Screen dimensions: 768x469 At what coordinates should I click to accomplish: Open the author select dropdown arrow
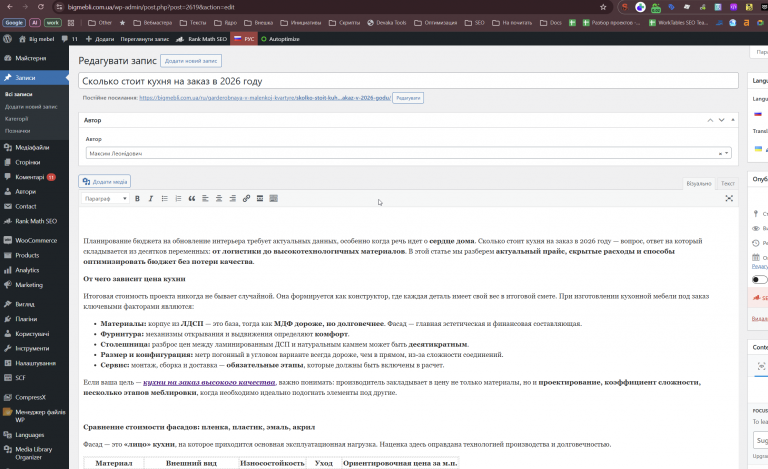[x=726, y=153]
